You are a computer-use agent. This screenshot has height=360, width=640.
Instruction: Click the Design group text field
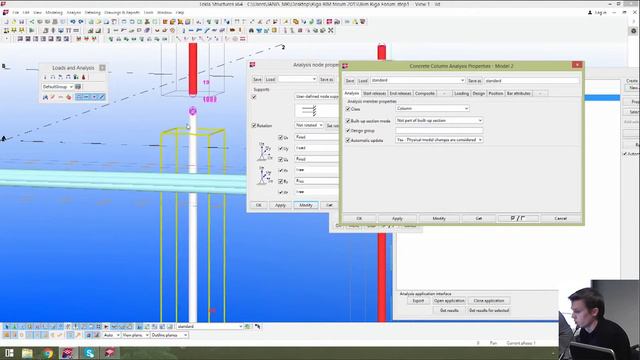(x=439, y=131)
